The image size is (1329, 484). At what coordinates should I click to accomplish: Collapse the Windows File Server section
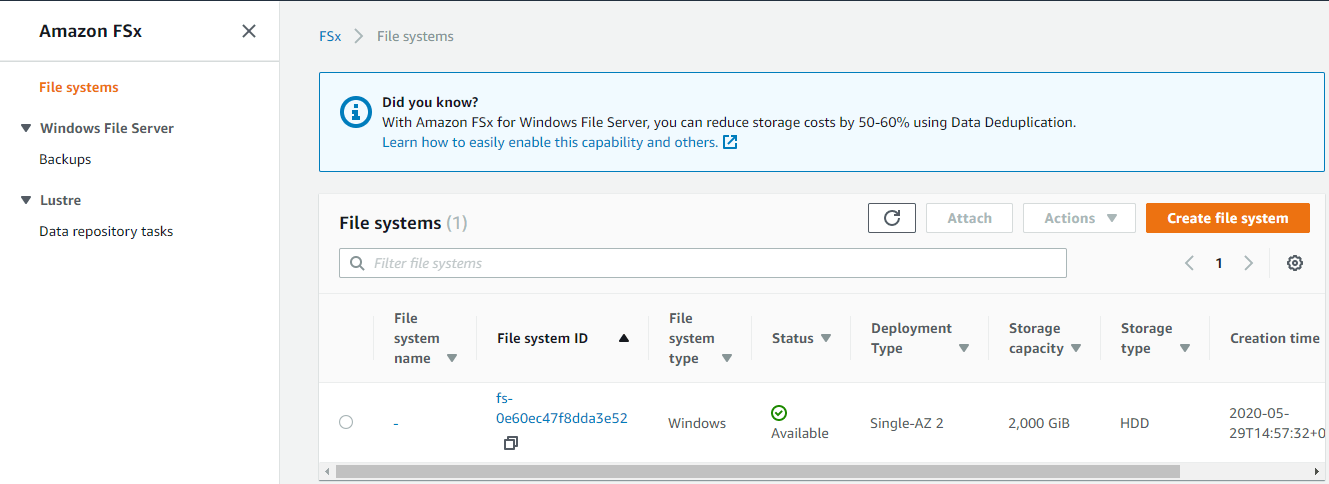(26, 128)
